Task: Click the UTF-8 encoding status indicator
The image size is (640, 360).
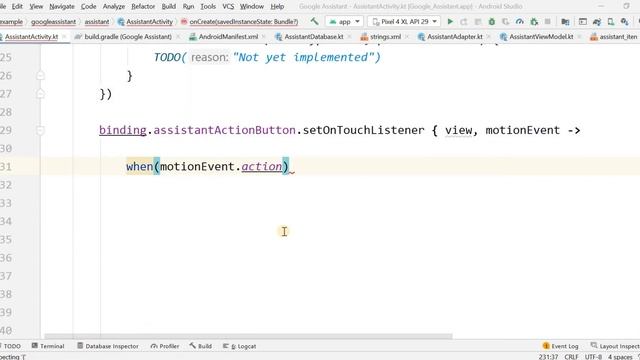Action: tap(593, 357)
